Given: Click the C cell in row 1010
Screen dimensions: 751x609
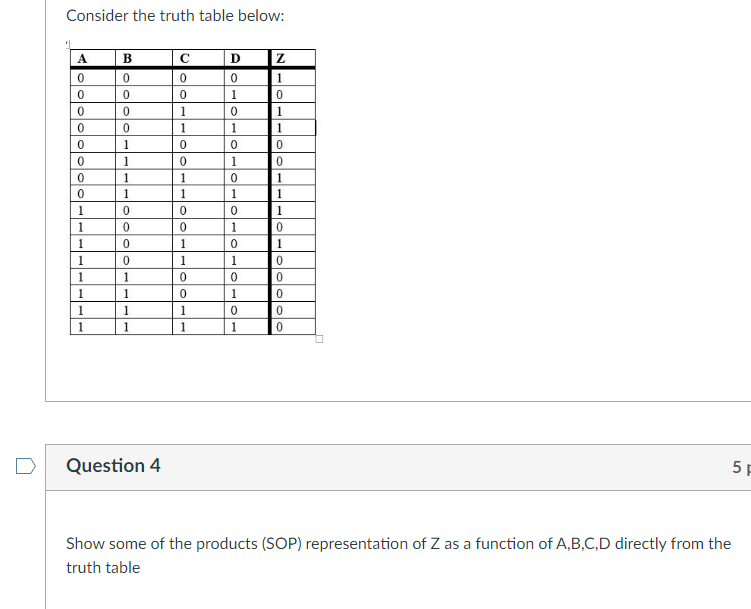Looking at the screenshot, I should (198, 244).
